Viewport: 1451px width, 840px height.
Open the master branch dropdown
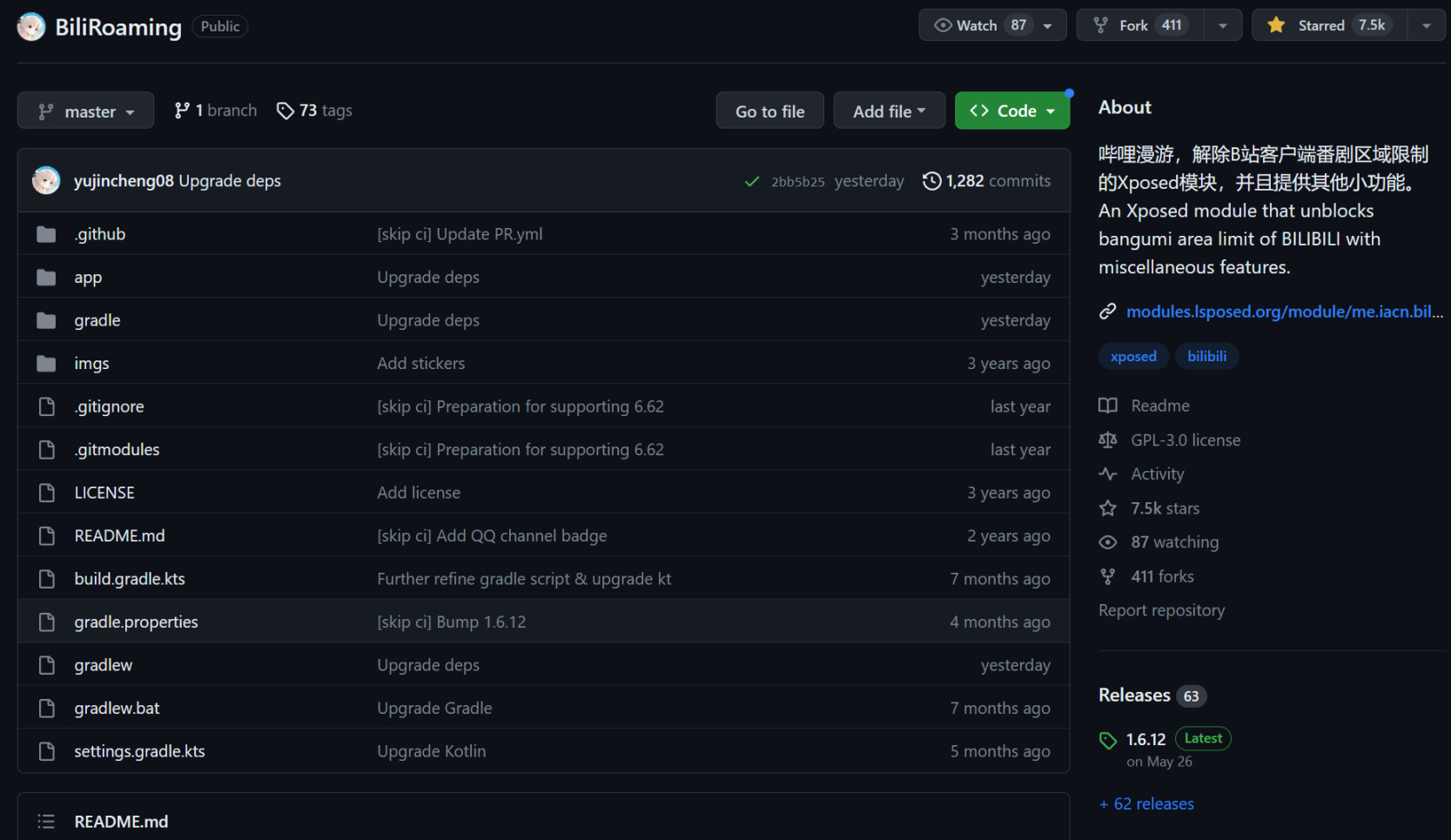pyautogui.click(x=85, y=111)
